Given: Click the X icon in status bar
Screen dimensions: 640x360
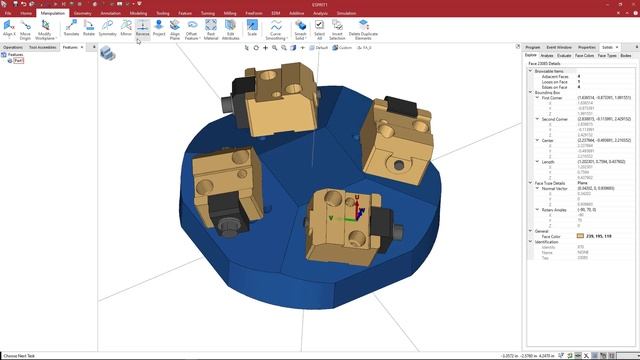Looking at the screenshot, I should [586, 356].
